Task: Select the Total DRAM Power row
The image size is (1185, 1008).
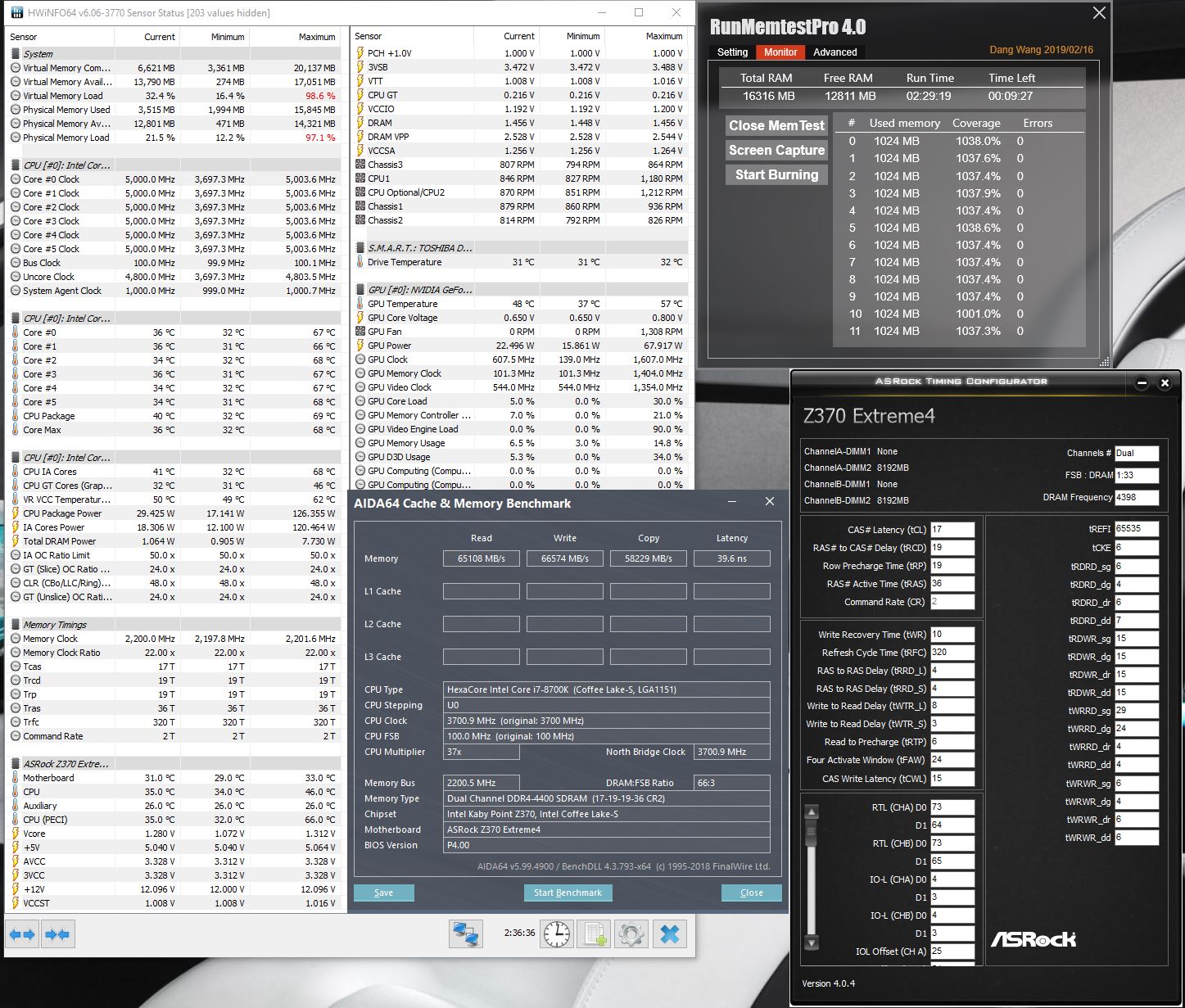Action: [174, 541]
